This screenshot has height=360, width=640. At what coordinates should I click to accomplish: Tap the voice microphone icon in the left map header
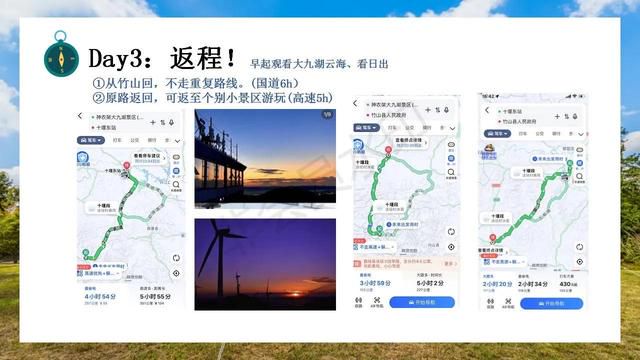coord(171,122)
